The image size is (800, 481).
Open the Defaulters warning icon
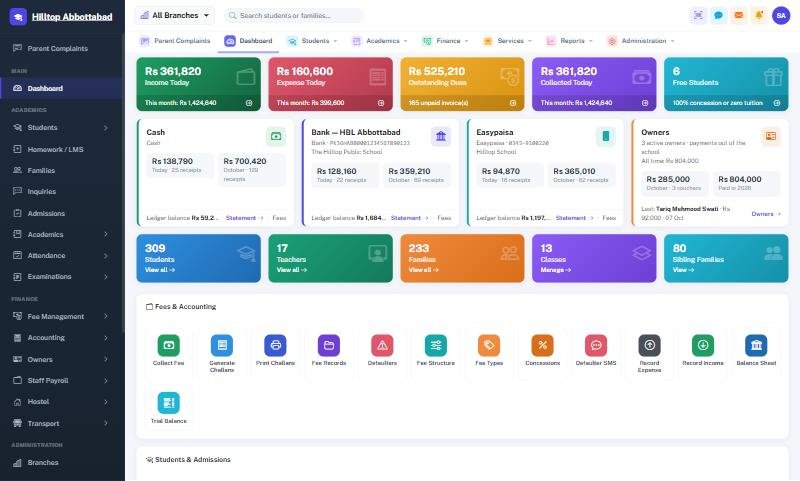tap(382, 345)
